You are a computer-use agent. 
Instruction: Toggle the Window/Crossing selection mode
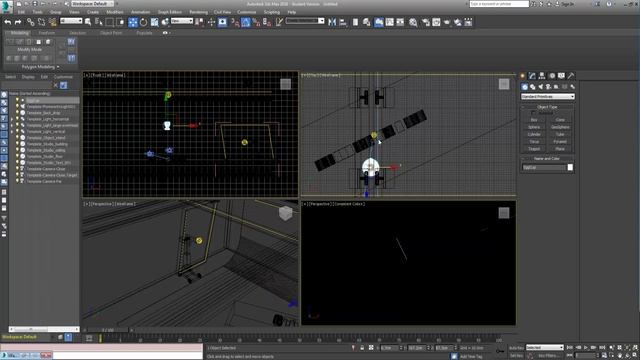tap(120, 22)
